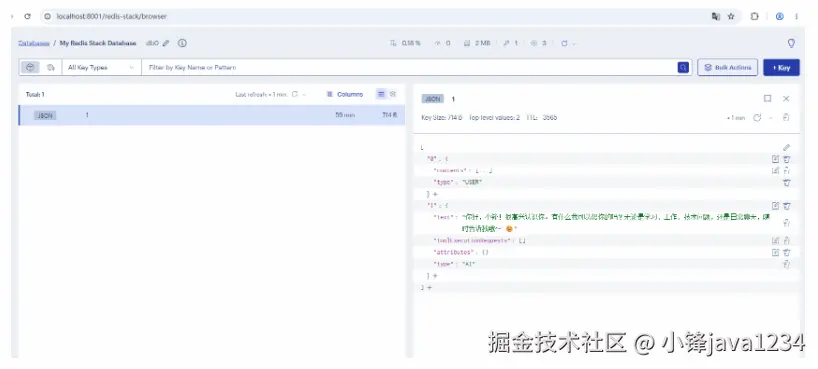Show database info icon
The height and width of the screenshot is (369, 818).
(182, 43)
